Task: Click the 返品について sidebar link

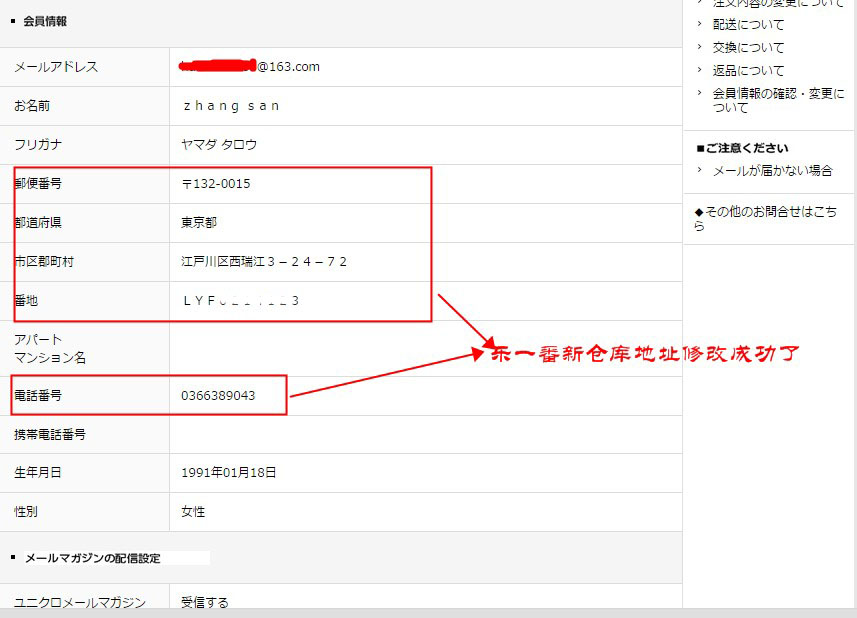Action: pos(748,70)
